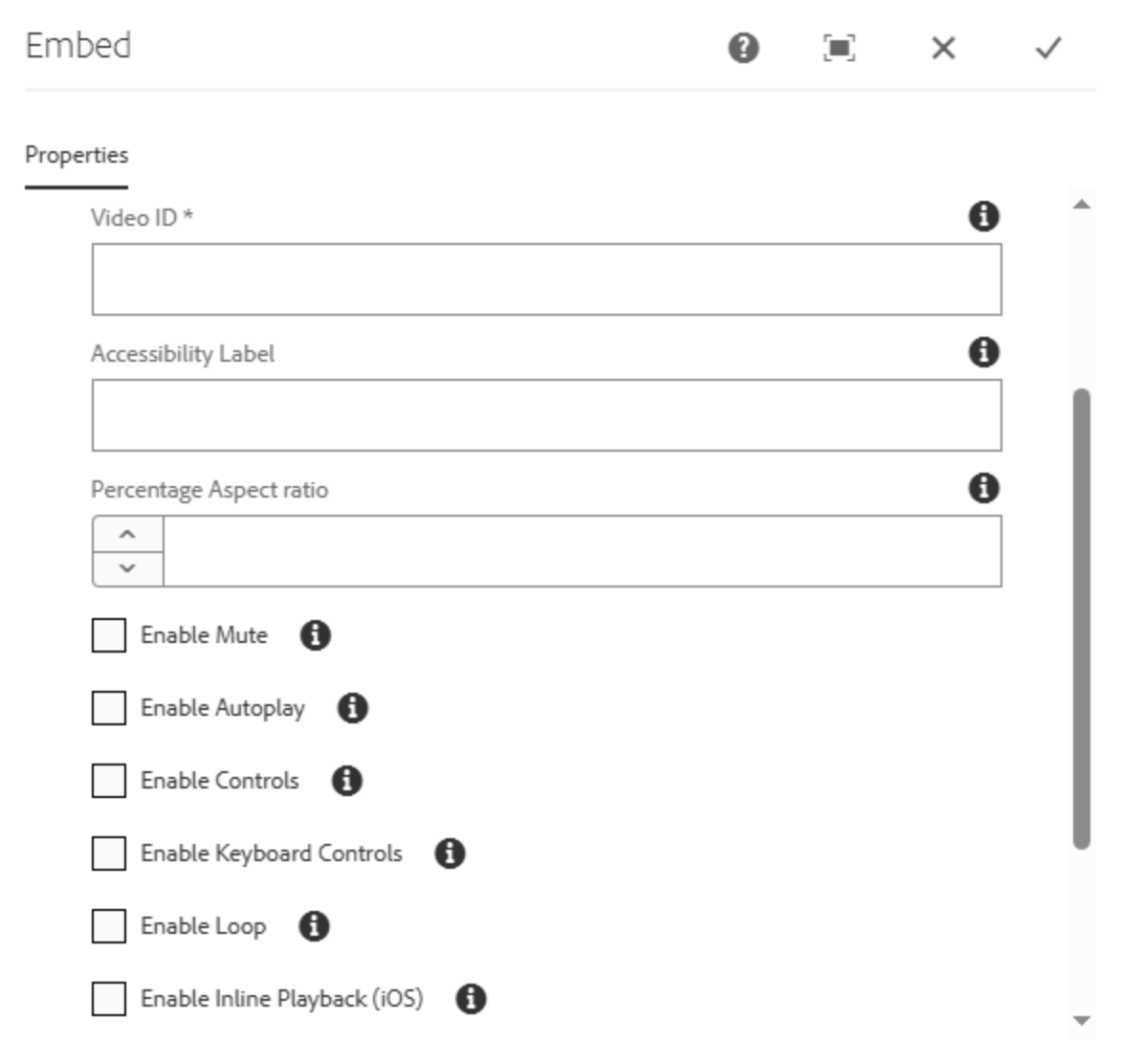Enable the Loop checkbox
The width and height of the screenshot is (1121, 1064).
click(108, 924)
